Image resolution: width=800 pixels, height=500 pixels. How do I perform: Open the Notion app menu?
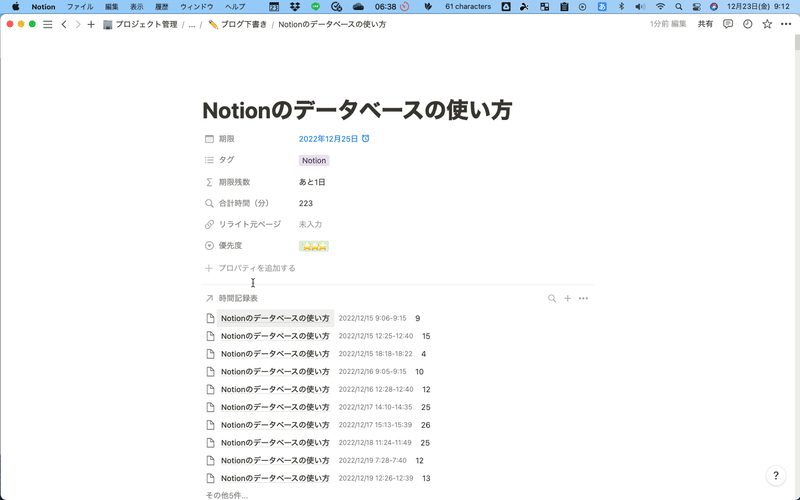(43, 7)
